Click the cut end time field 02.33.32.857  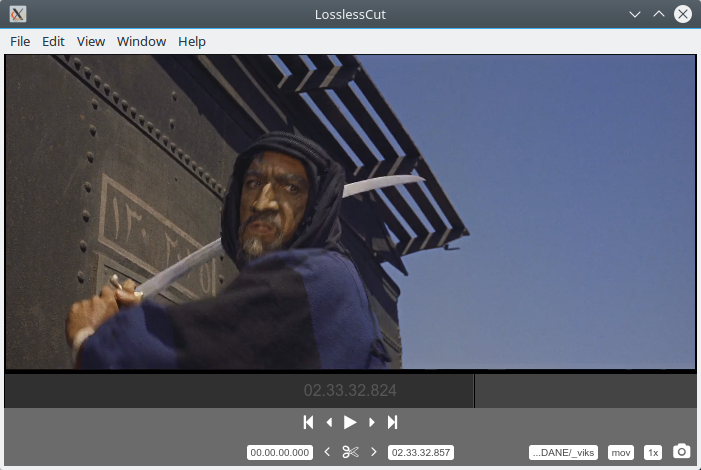tap(421, 453)
